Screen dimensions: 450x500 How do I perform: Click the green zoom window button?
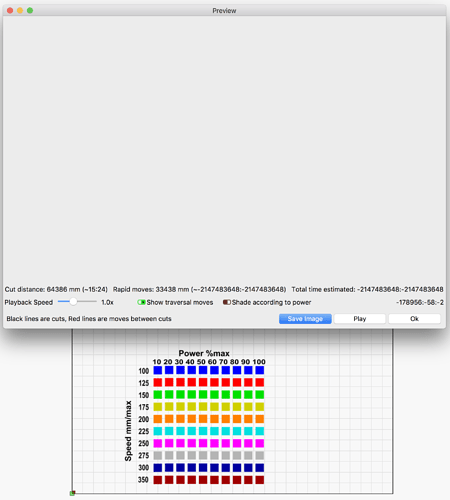click(x=30, y=11)
